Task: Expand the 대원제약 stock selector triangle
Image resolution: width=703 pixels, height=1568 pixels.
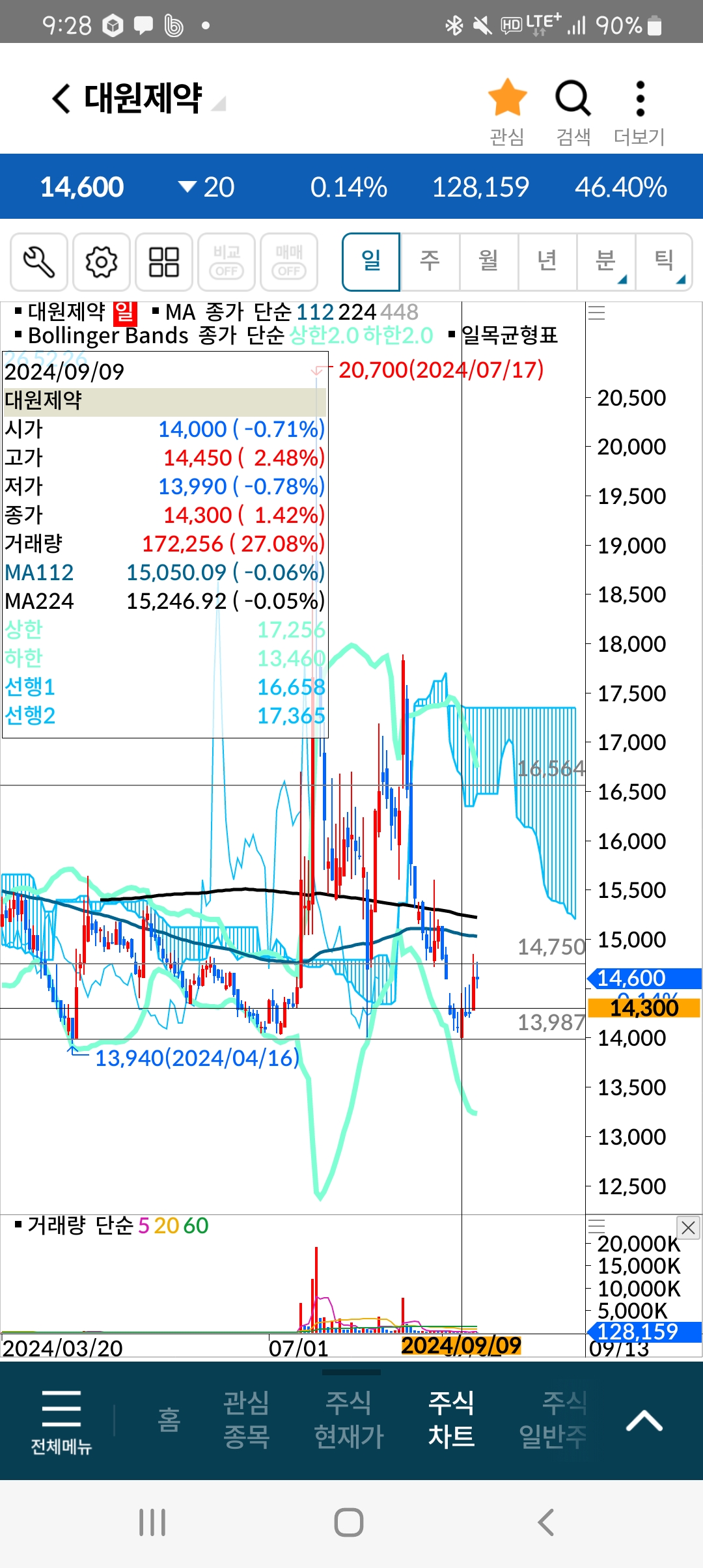Action: point(219,104)
